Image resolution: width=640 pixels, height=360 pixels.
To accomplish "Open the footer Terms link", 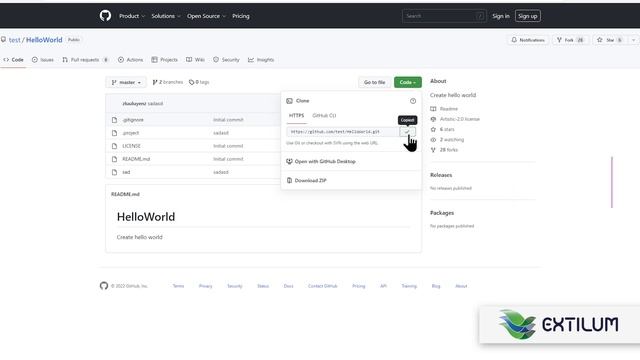I will point(178,286).
